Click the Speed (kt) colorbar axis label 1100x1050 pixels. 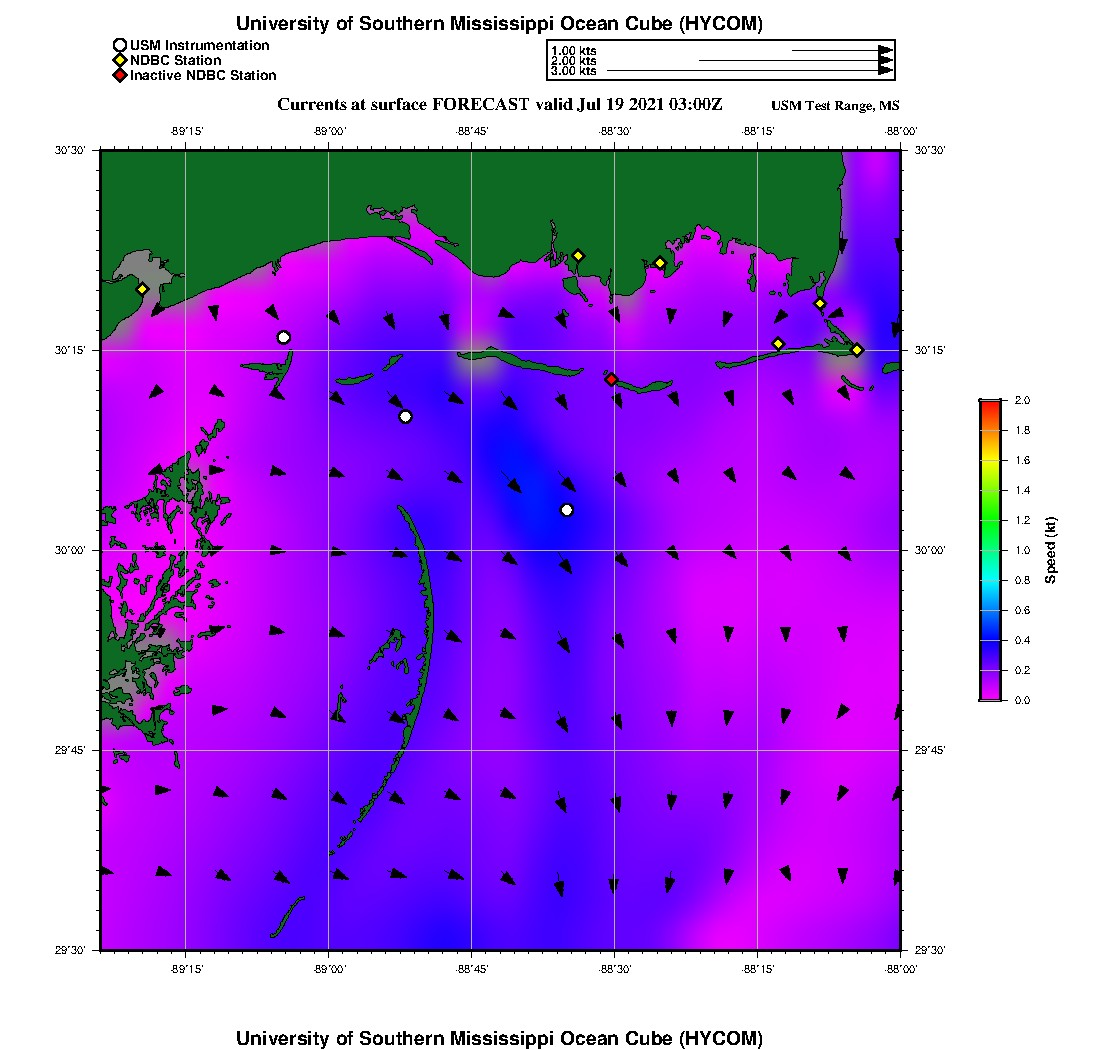pyautogui.click(x=1050, y=550)
